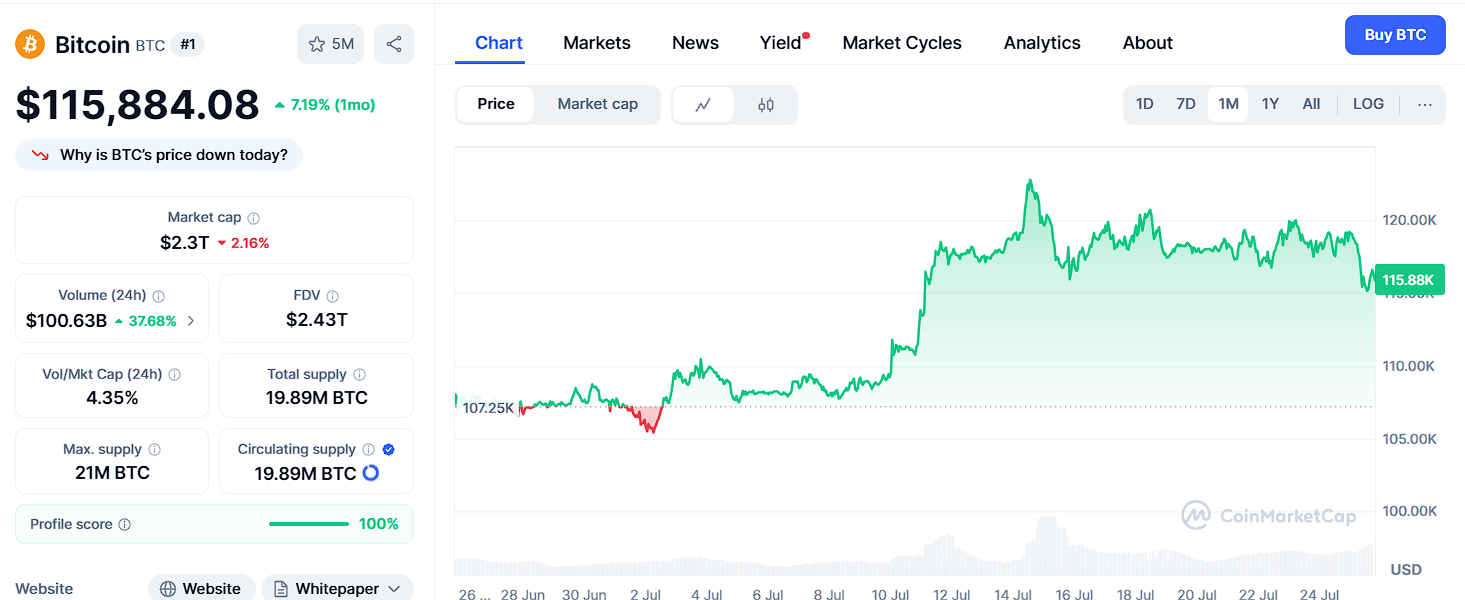Open the share options icon

click(x=393, y=45)
